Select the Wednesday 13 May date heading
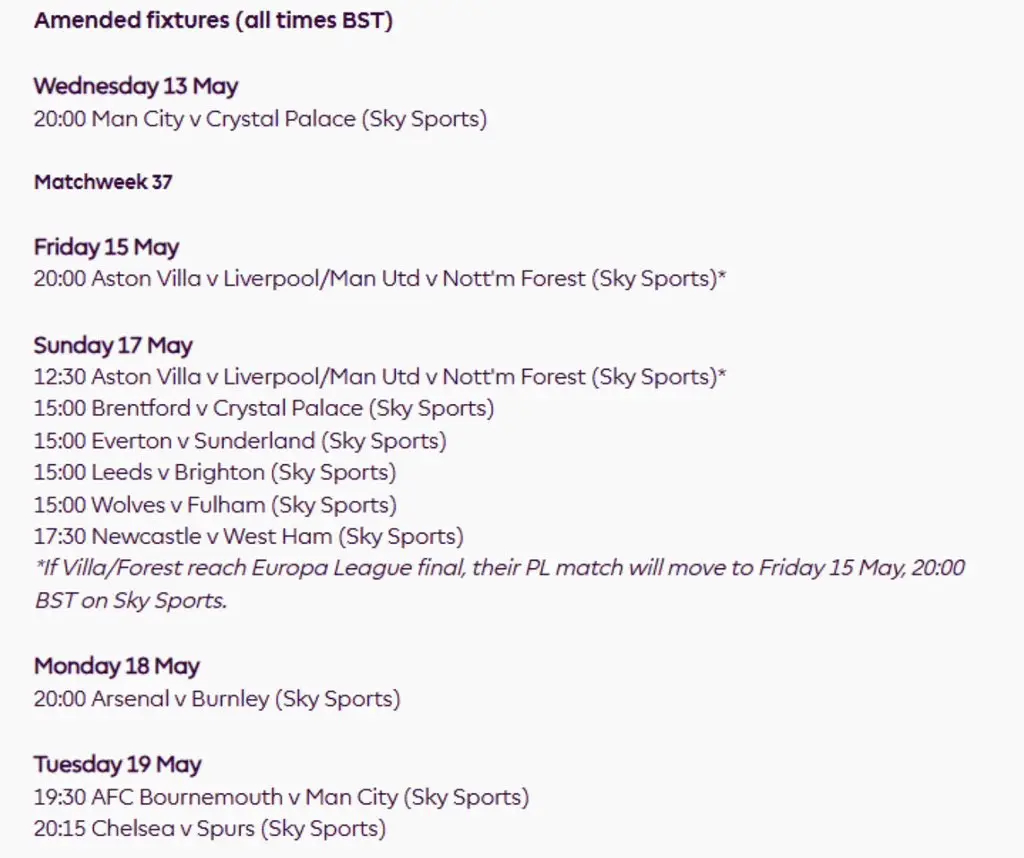Screen dimensions: 1024x858 coord(136,86)
